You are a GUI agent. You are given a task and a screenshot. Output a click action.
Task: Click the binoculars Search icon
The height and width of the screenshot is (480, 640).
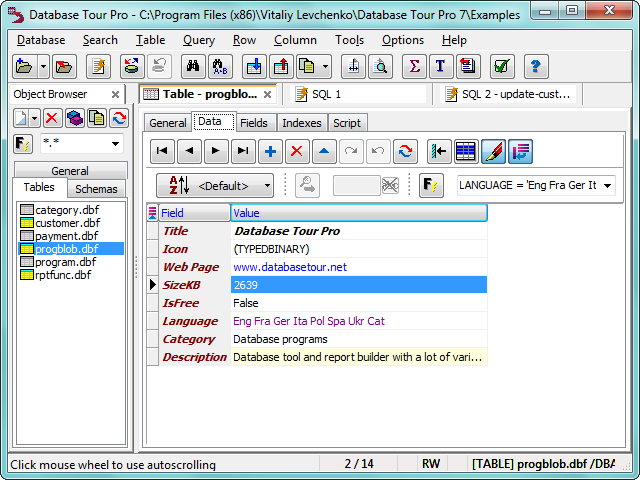(193, 66)
